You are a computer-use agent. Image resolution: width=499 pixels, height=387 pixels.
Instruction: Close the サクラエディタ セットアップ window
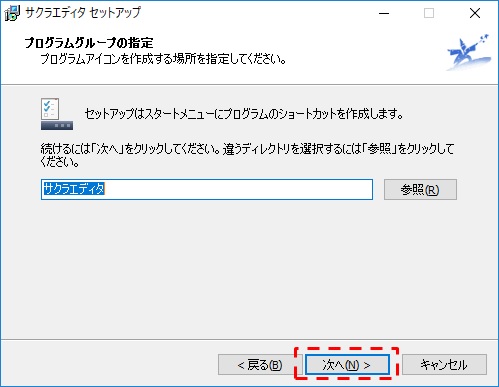475,13
